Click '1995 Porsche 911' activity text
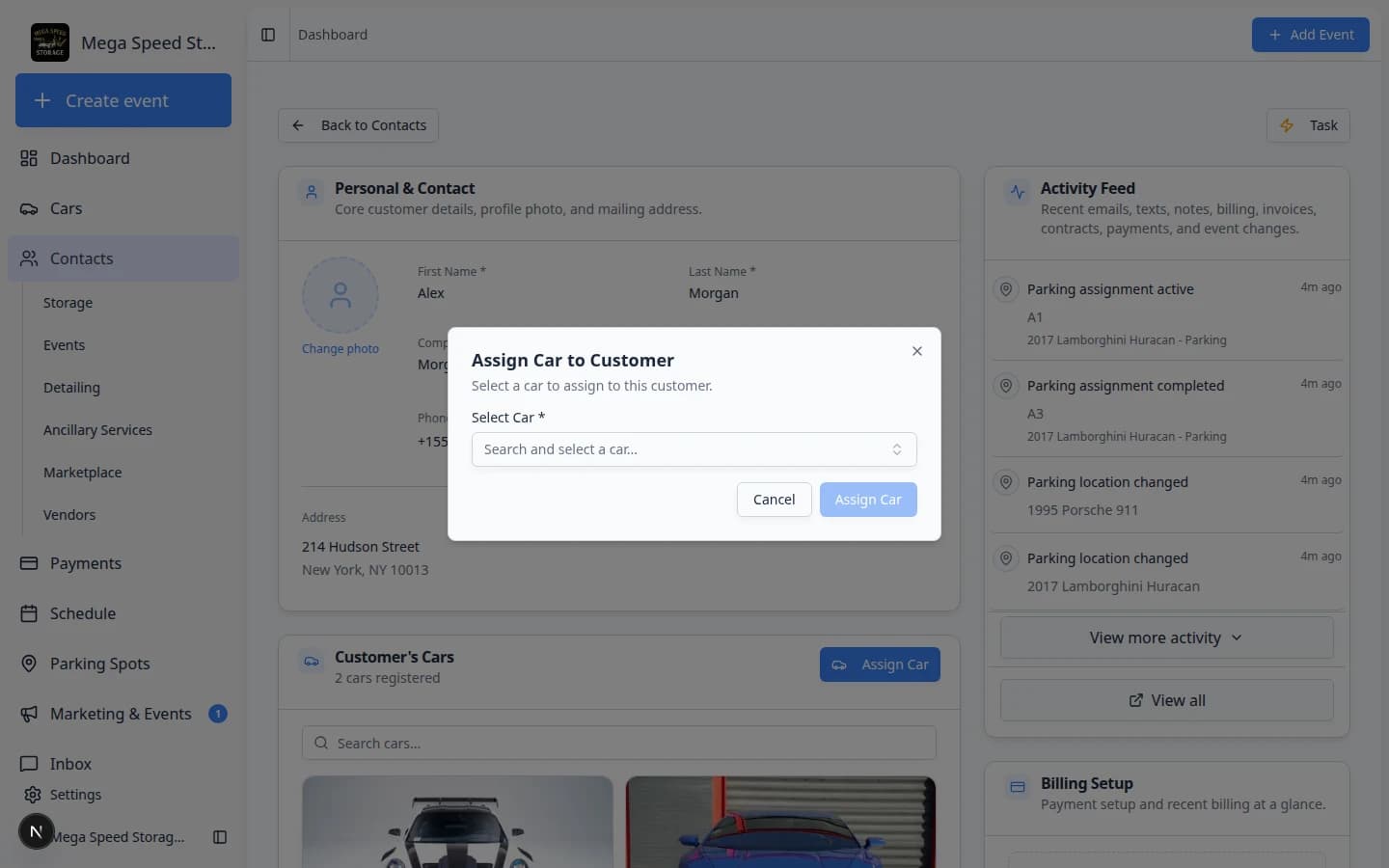 point(1082,510)
